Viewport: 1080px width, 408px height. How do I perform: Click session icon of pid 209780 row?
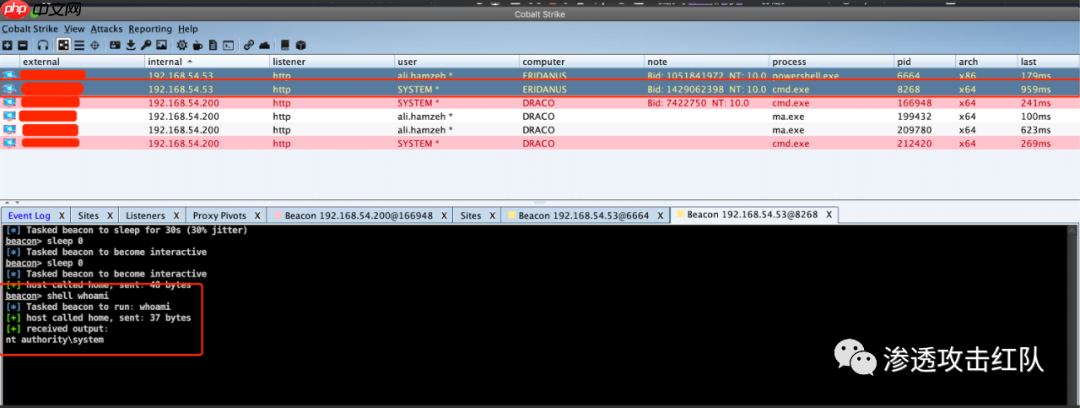tap(10, 130)
